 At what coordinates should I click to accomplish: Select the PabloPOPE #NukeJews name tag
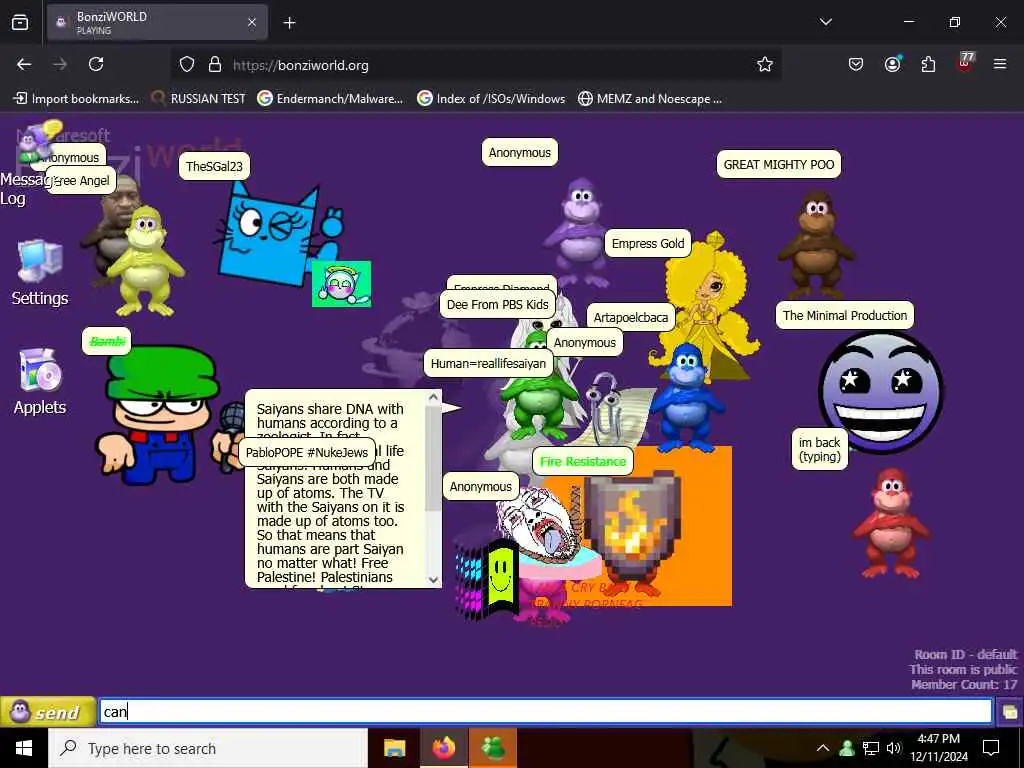click(x=306, y=453)
